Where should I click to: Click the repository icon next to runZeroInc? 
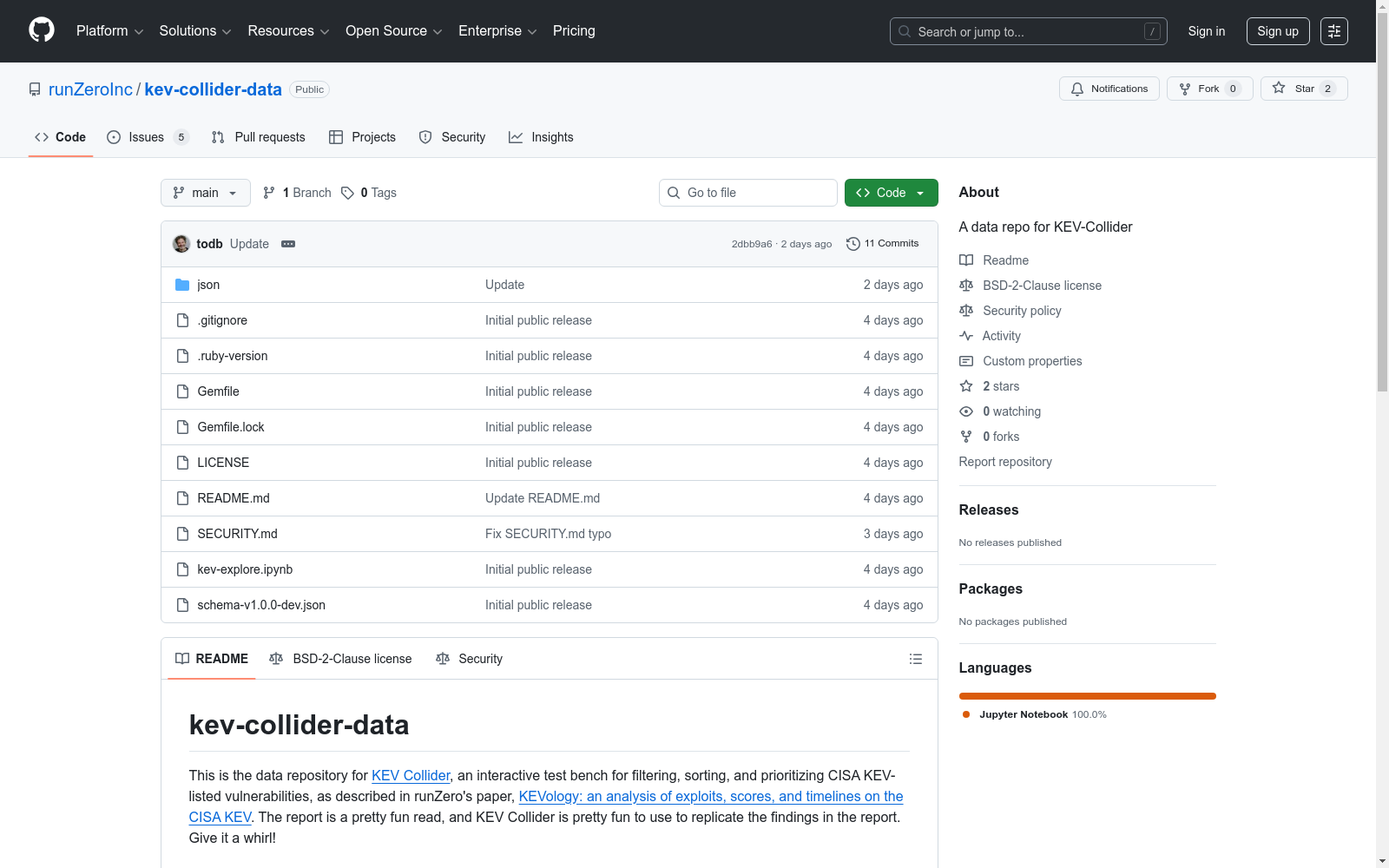(x=35, y=89)
